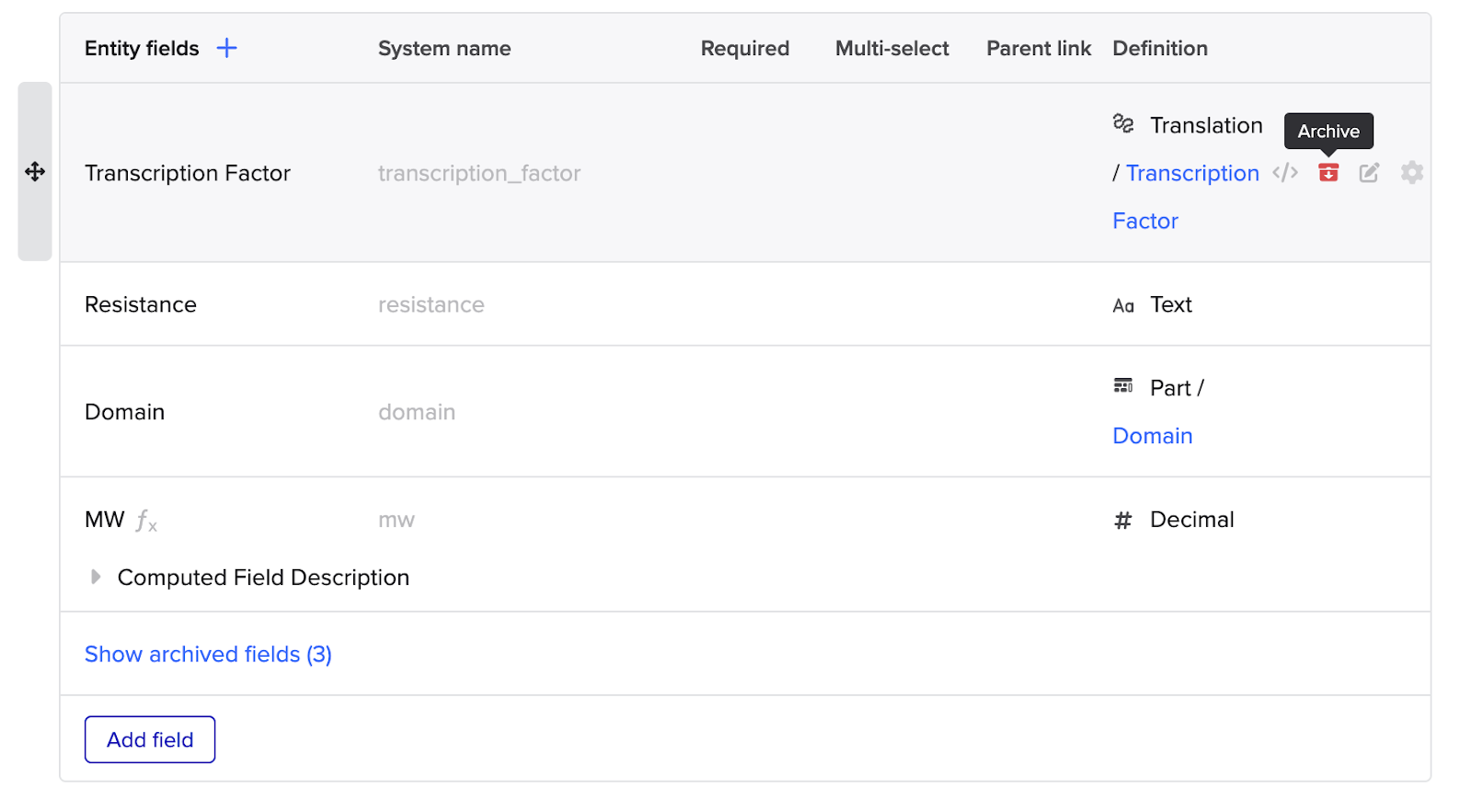Screen dimensions: 1472x812
Task: Click the transcription_factor system name
Action: [x=478, y=174]
